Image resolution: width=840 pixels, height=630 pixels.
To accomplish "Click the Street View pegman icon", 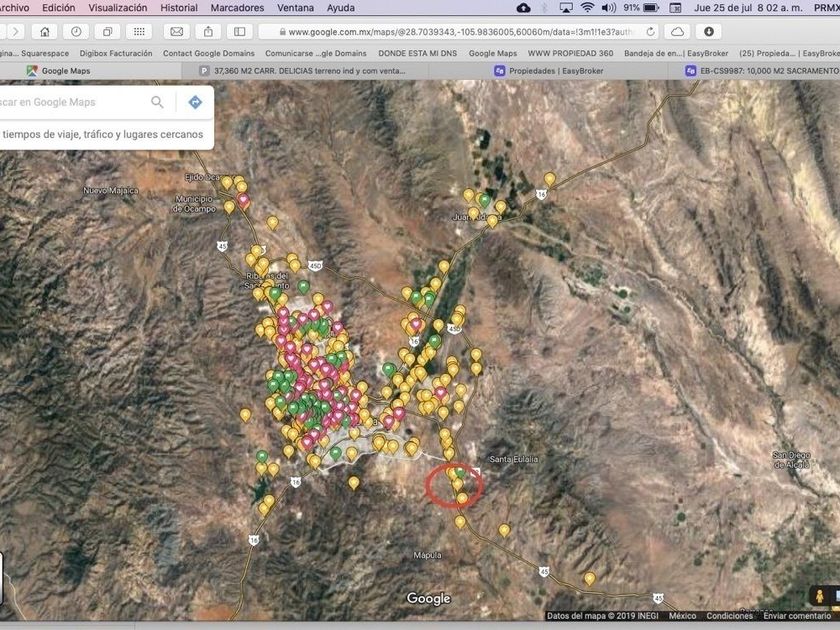I will coord(820,597).
